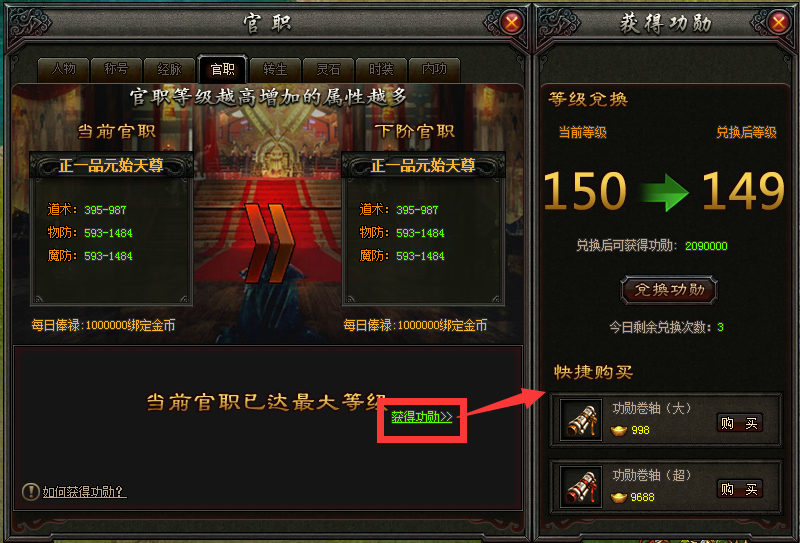800x543 pixels.
Task: Open the 称号 tab
Action: 117,69
